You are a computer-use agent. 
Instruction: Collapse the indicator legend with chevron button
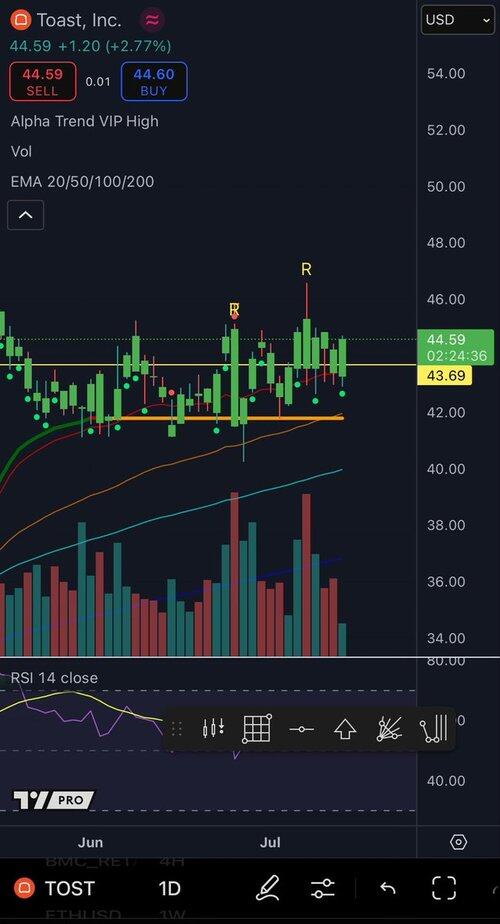tap(25, 215)
